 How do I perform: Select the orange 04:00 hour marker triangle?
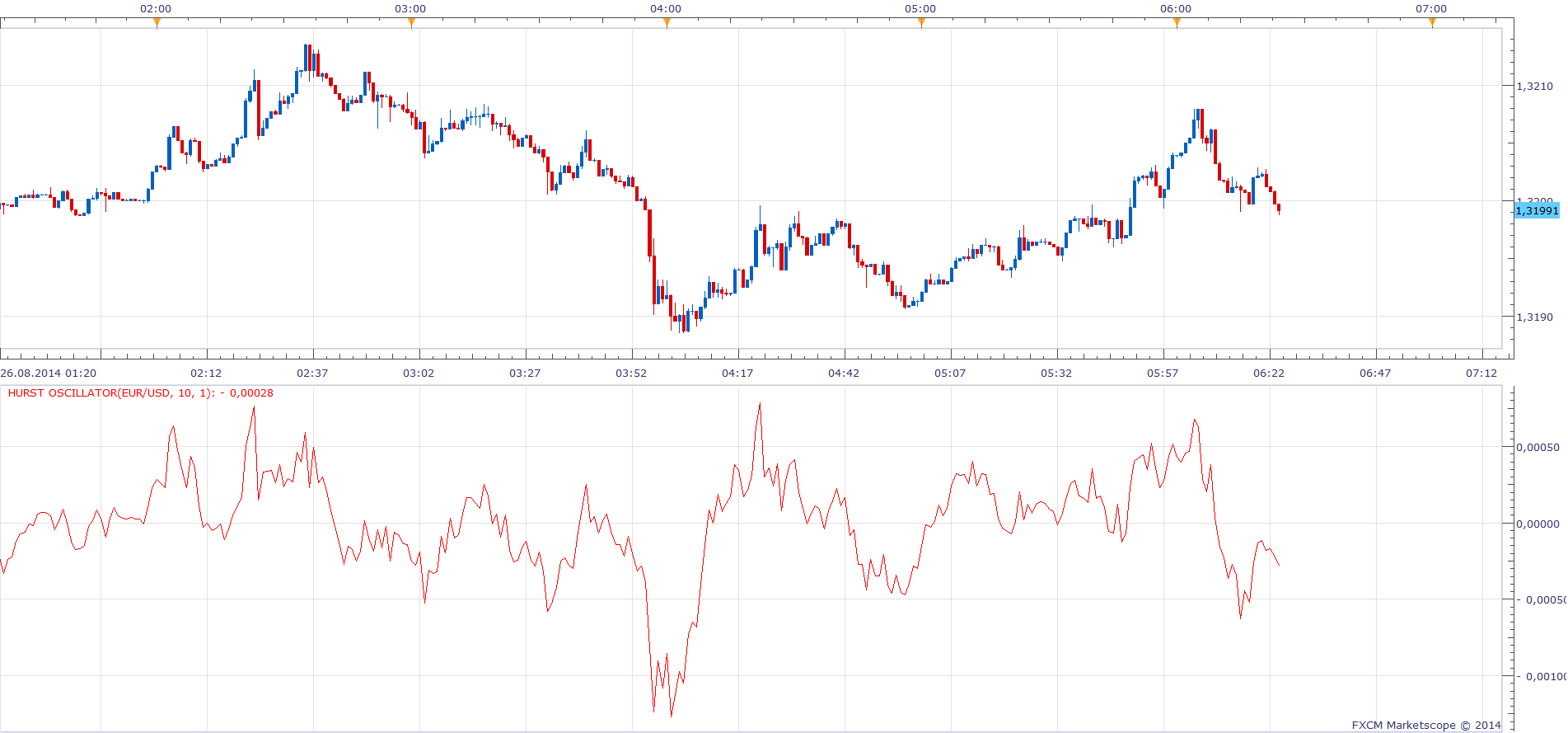pyautogui.click(x=667, y=22)
